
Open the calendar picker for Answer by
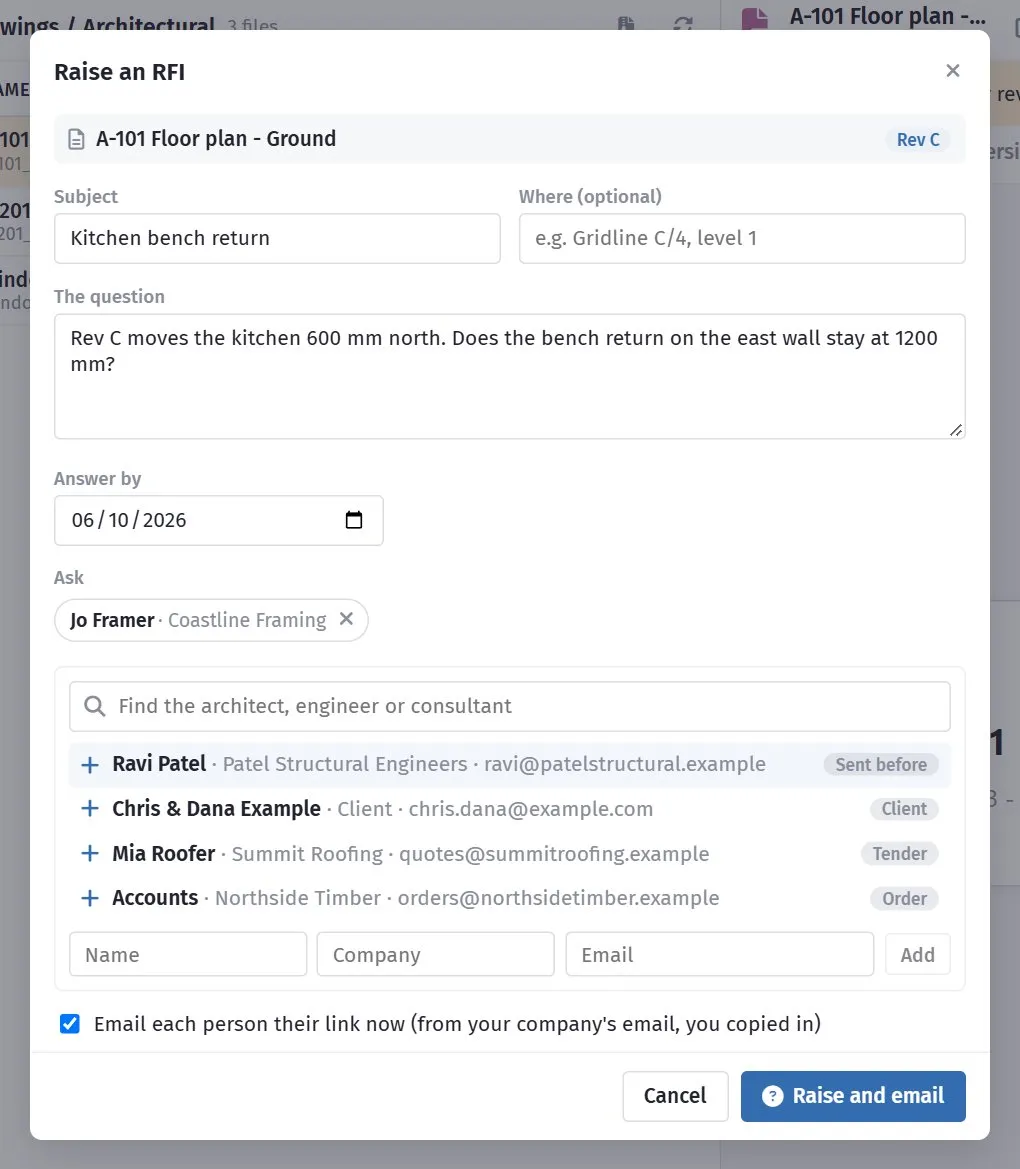[x=354, y=520]
